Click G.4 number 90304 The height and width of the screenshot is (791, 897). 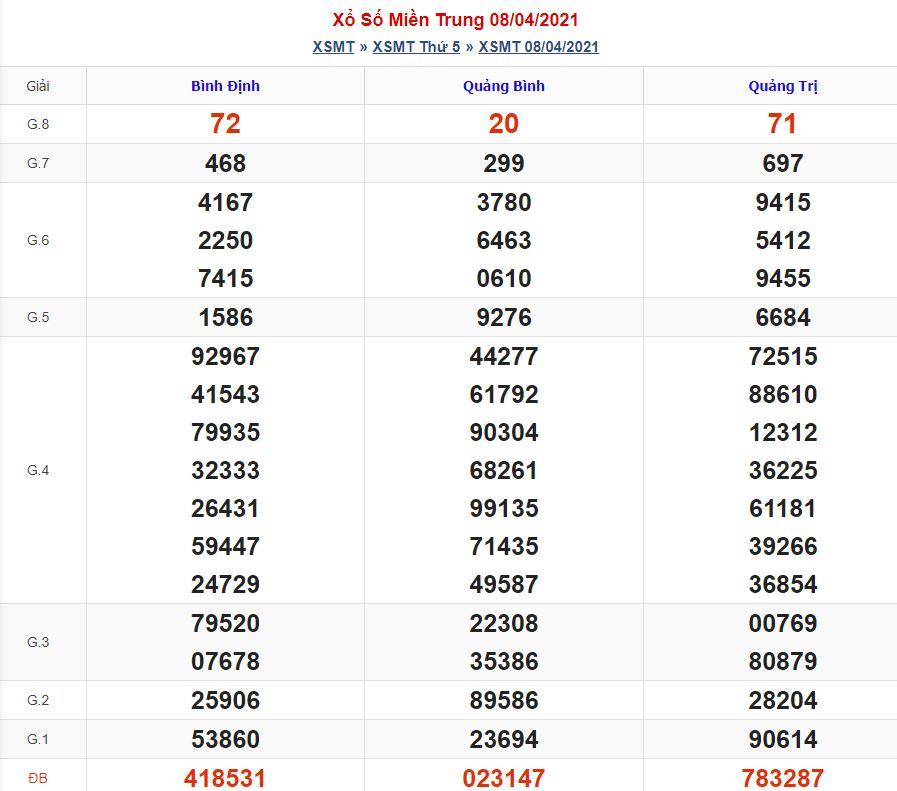(x=504, y=432)
